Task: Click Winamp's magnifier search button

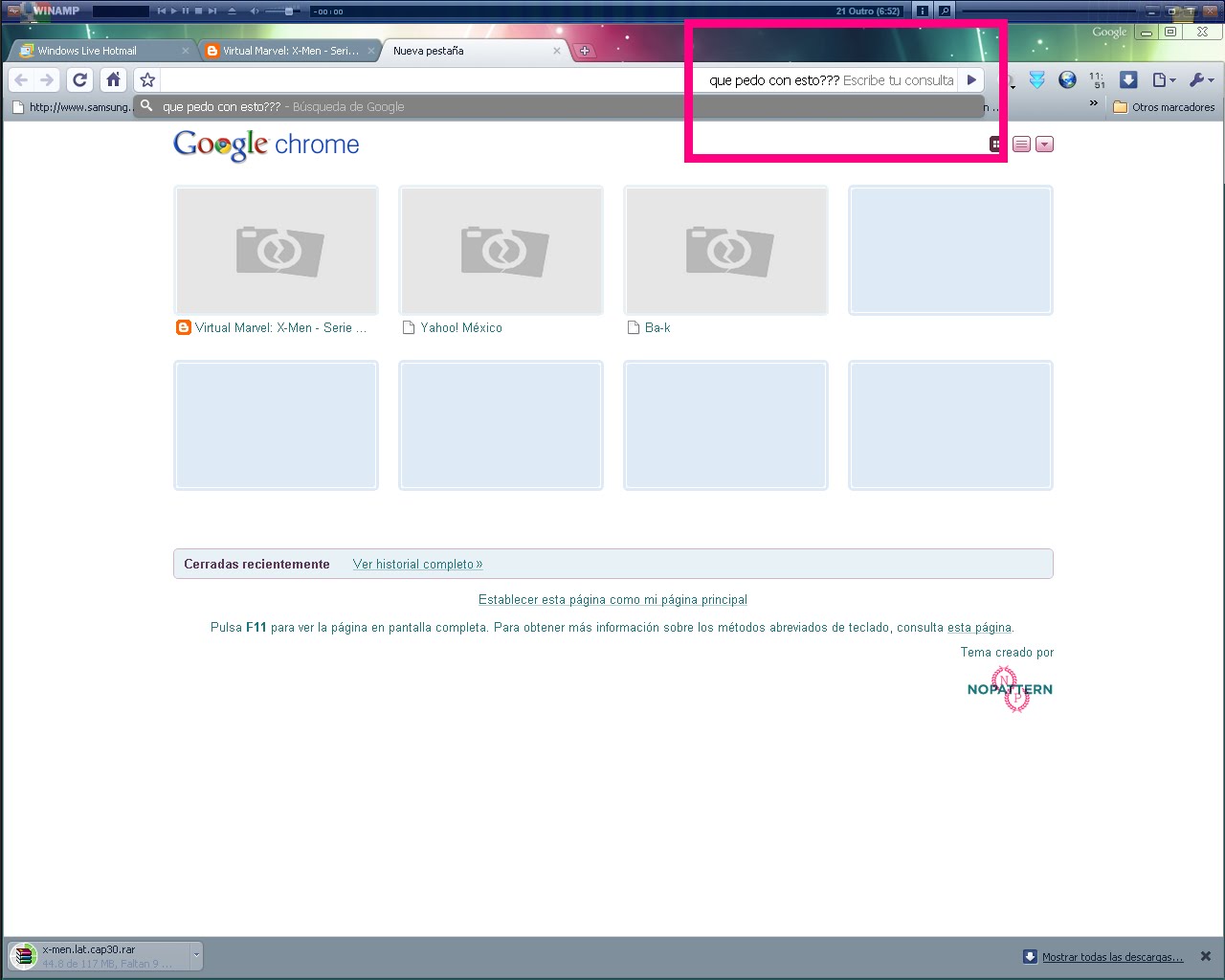Action: click(x=945, y=11)
